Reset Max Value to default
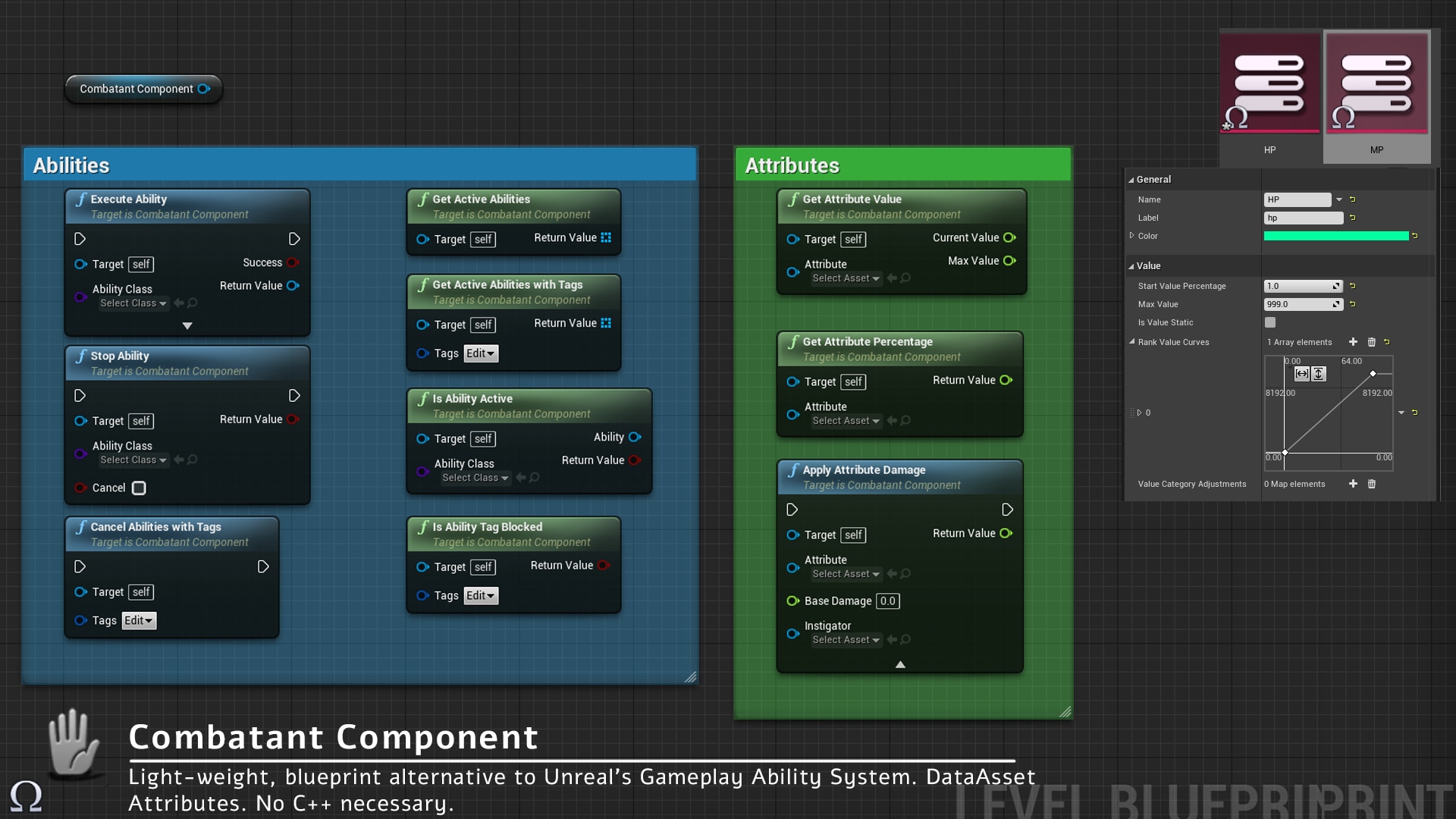Image resolution: width=1456 pixels, height=819 pixels. (1352, 304)
